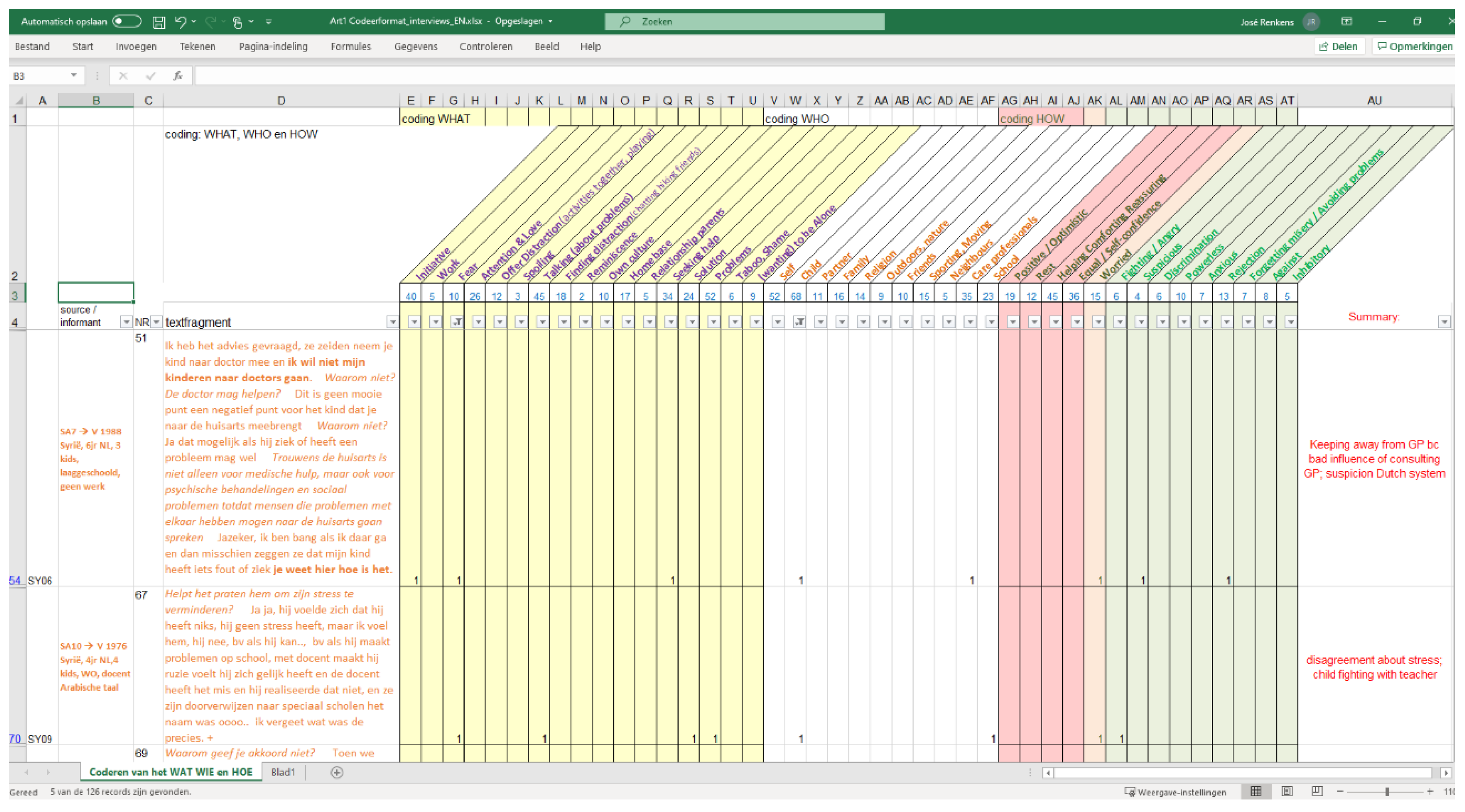Click the zoom slider handle in status bar
The height and width of the screenshot is (812, 1465).
(1387, 791)
